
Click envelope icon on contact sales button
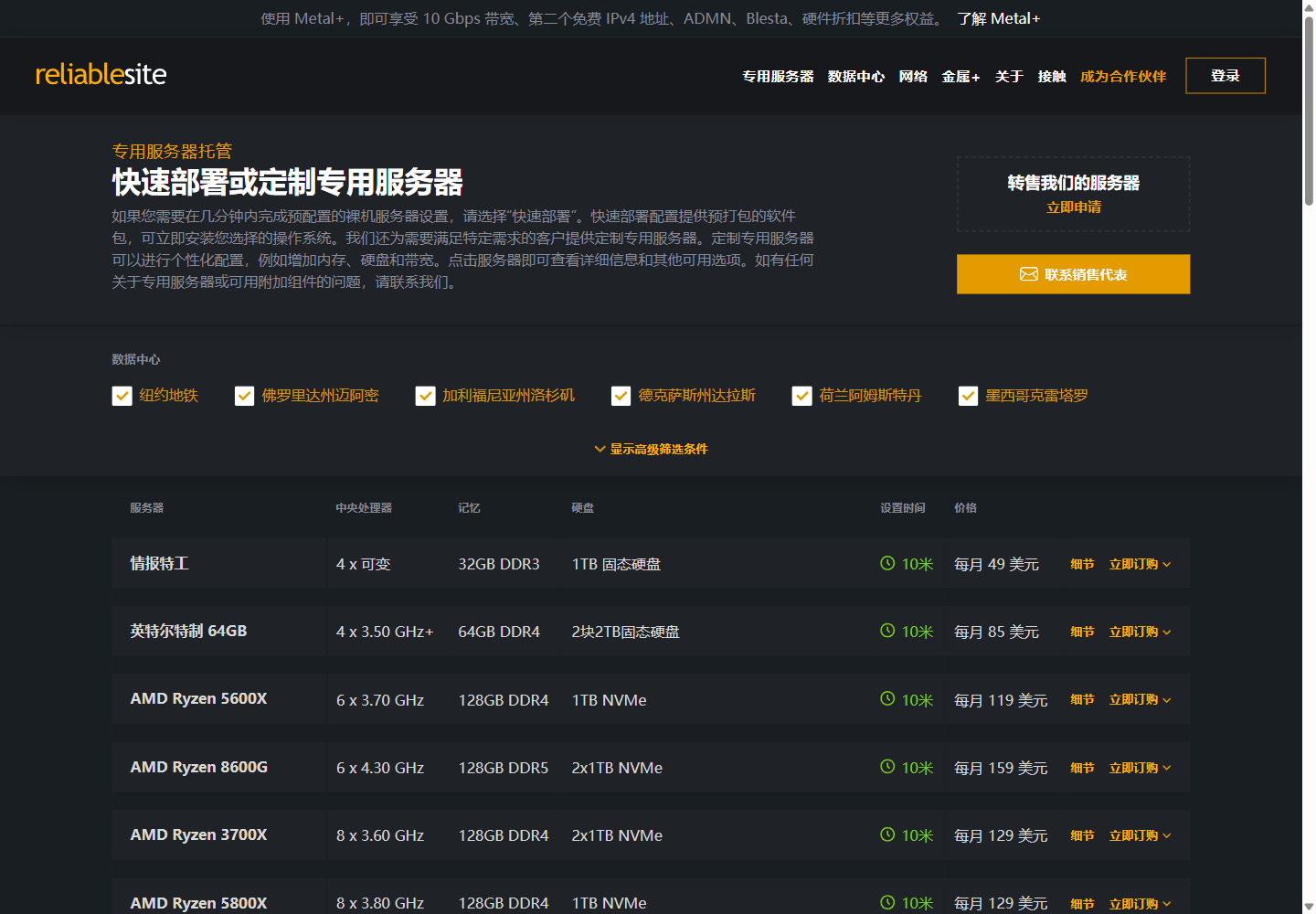click(1028, 274)
